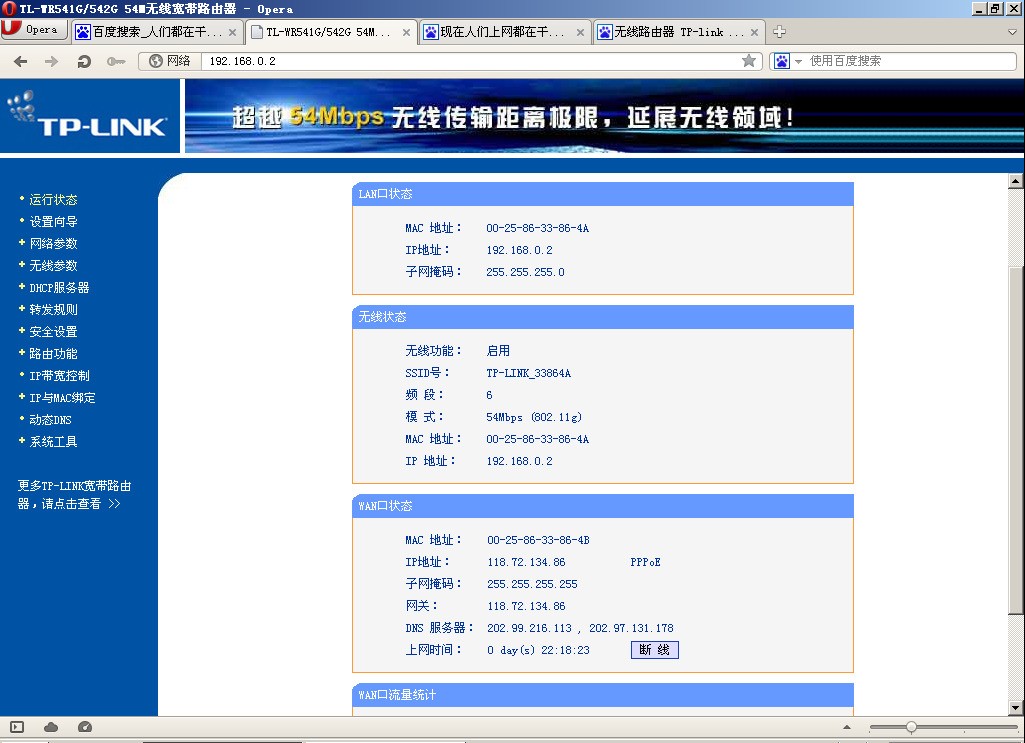The width and height of the screenshot is (1025, 743).
Task: Click the page scrollbar up arrow
Action: point(1015,181)
